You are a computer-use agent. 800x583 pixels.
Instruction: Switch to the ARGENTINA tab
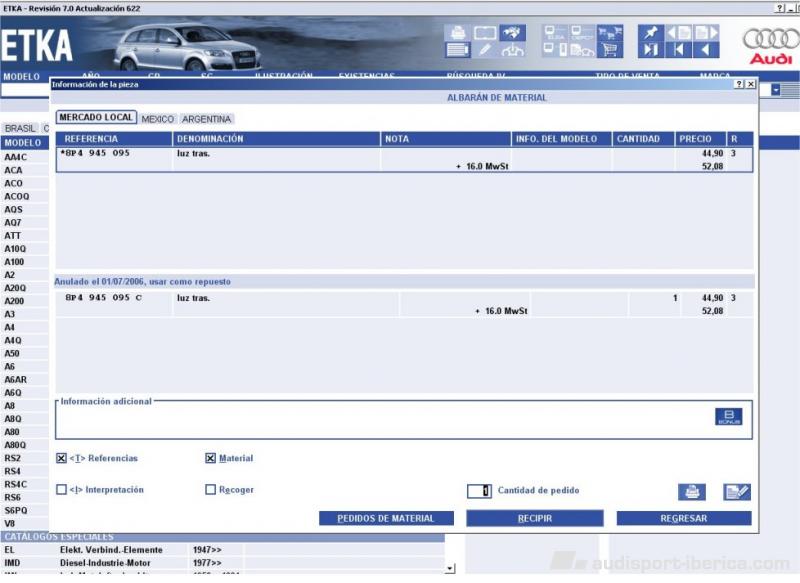[x=206, y=119]
